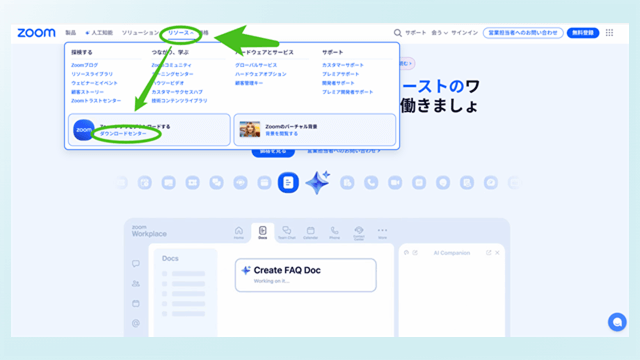The width and height of the screenshot is (640, 360).
Task: Switch to the Phone tab in Workplace
Action: point(334,233)
